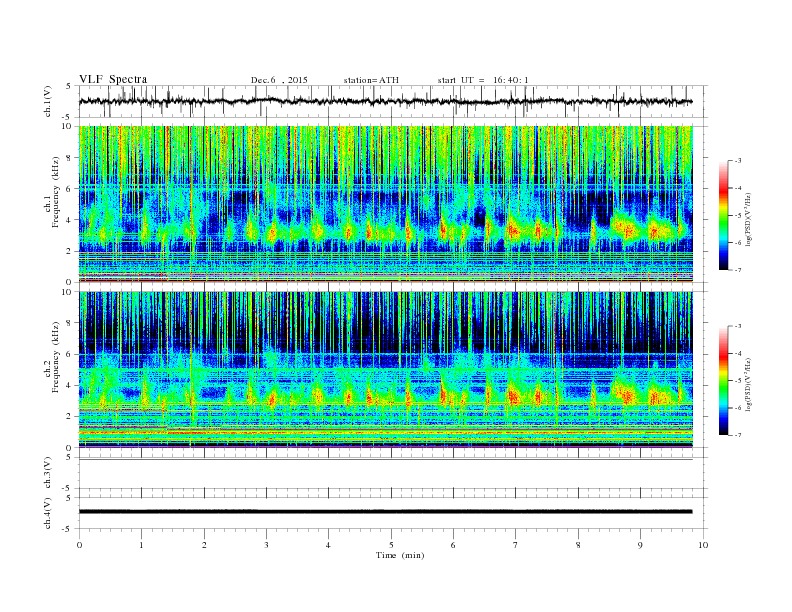Click the ch.4 thick black waveform trace
The width and height of the screenshot is (792, 612).
[385, 512]
